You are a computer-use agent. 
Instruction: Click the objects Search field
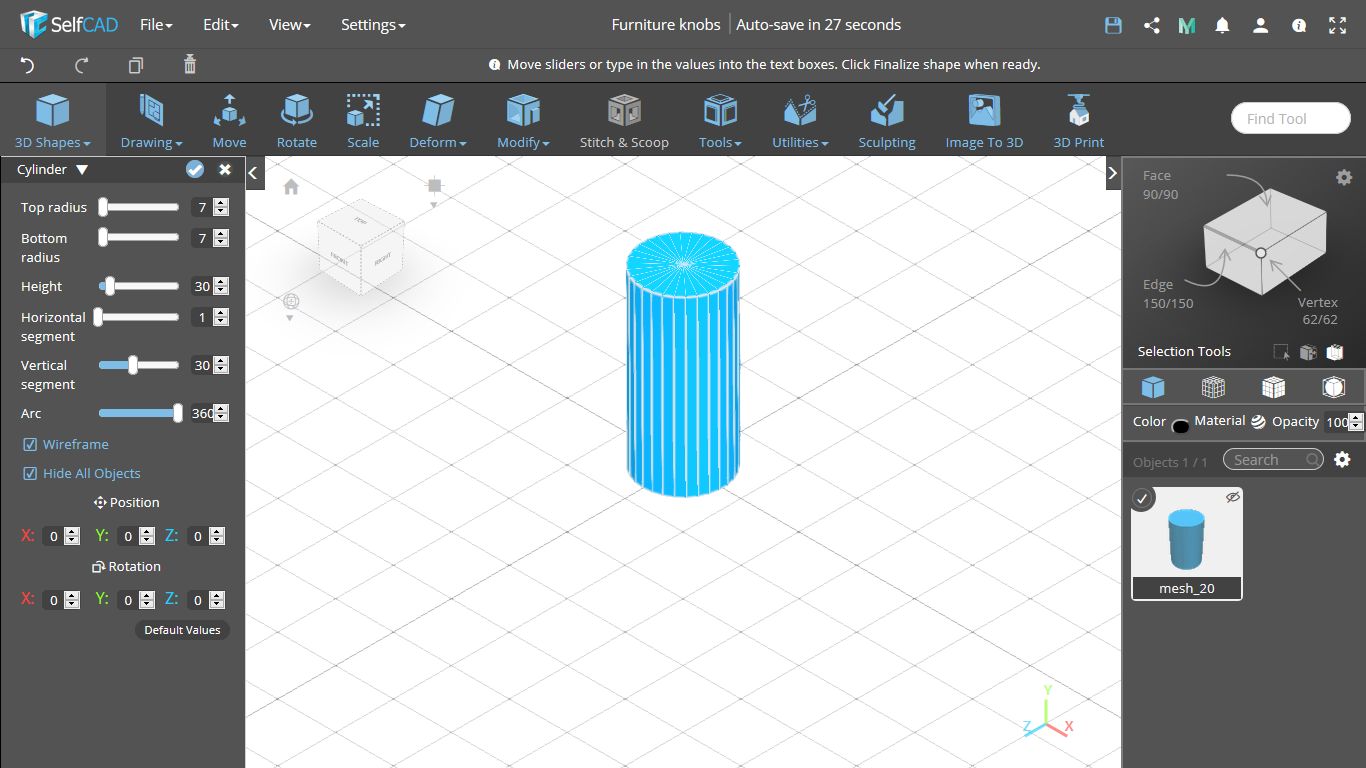click(x=1273, y=459)
